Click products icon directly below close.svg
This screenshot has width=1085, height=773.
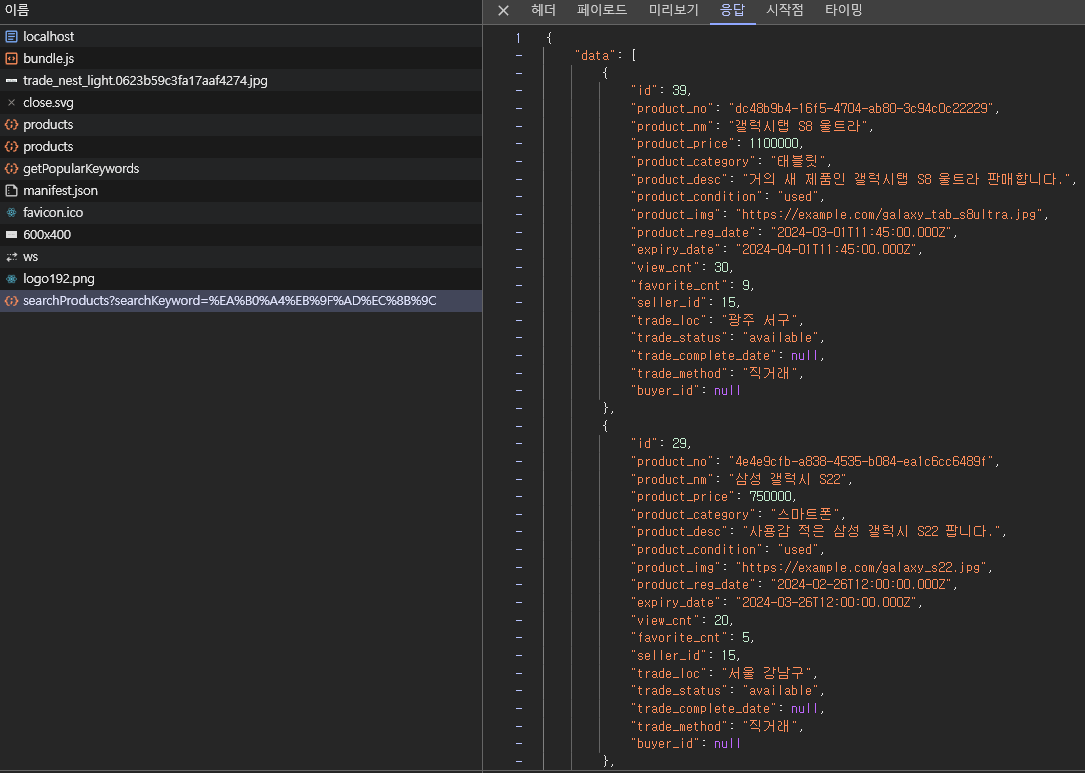point(11,125)
